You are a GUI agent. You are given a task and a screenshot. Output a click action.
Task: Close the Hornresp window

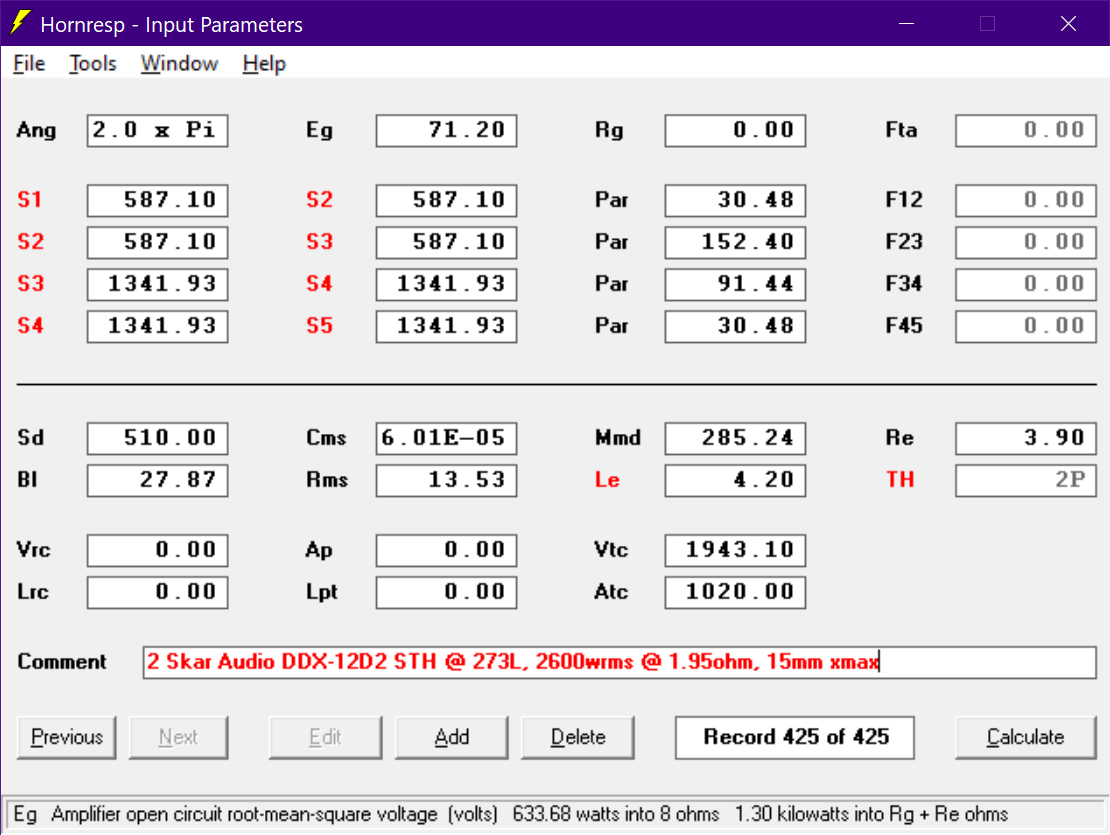tap(1068, 23)
